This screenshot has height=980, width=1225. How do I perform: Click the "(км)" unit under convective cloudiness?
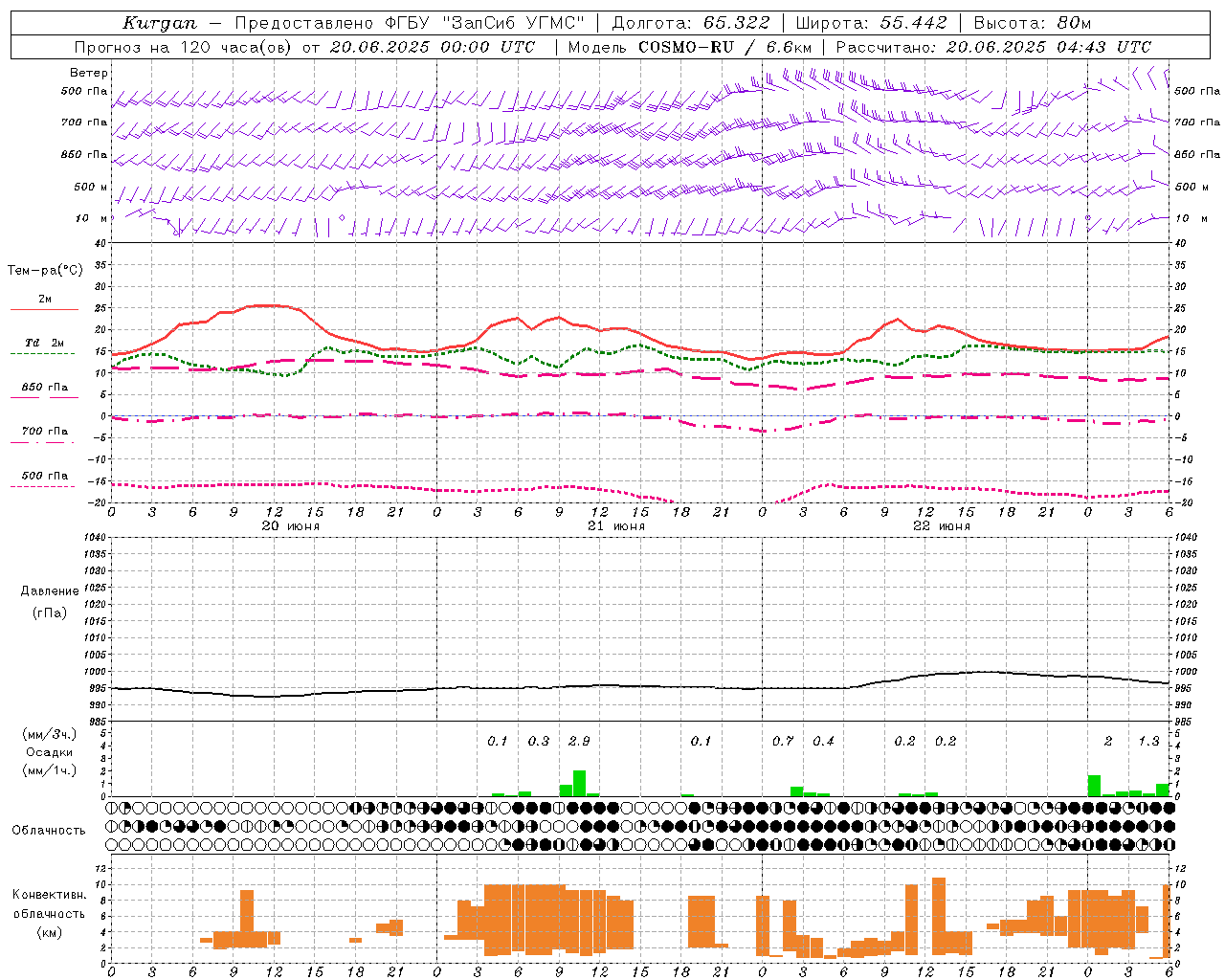[49, 932]
